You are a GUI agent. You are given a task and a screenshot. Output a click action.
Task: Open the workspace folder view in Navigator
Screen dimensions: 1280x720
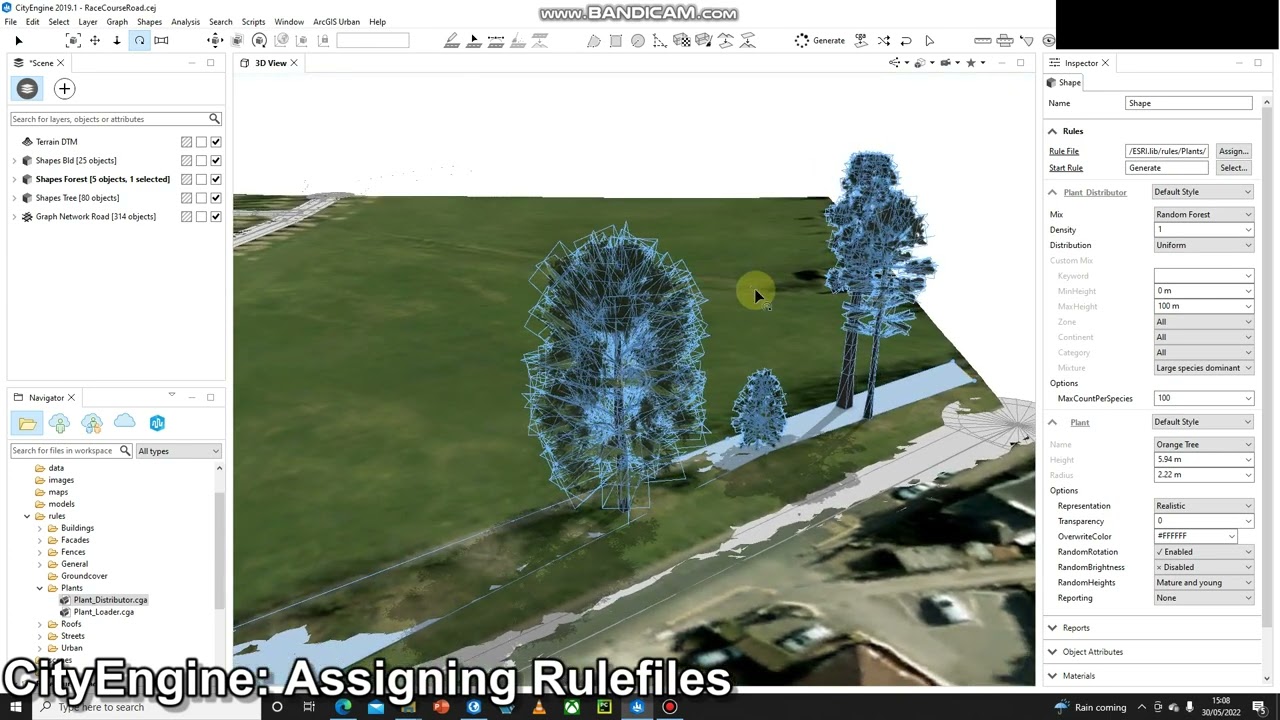[27, 423]
